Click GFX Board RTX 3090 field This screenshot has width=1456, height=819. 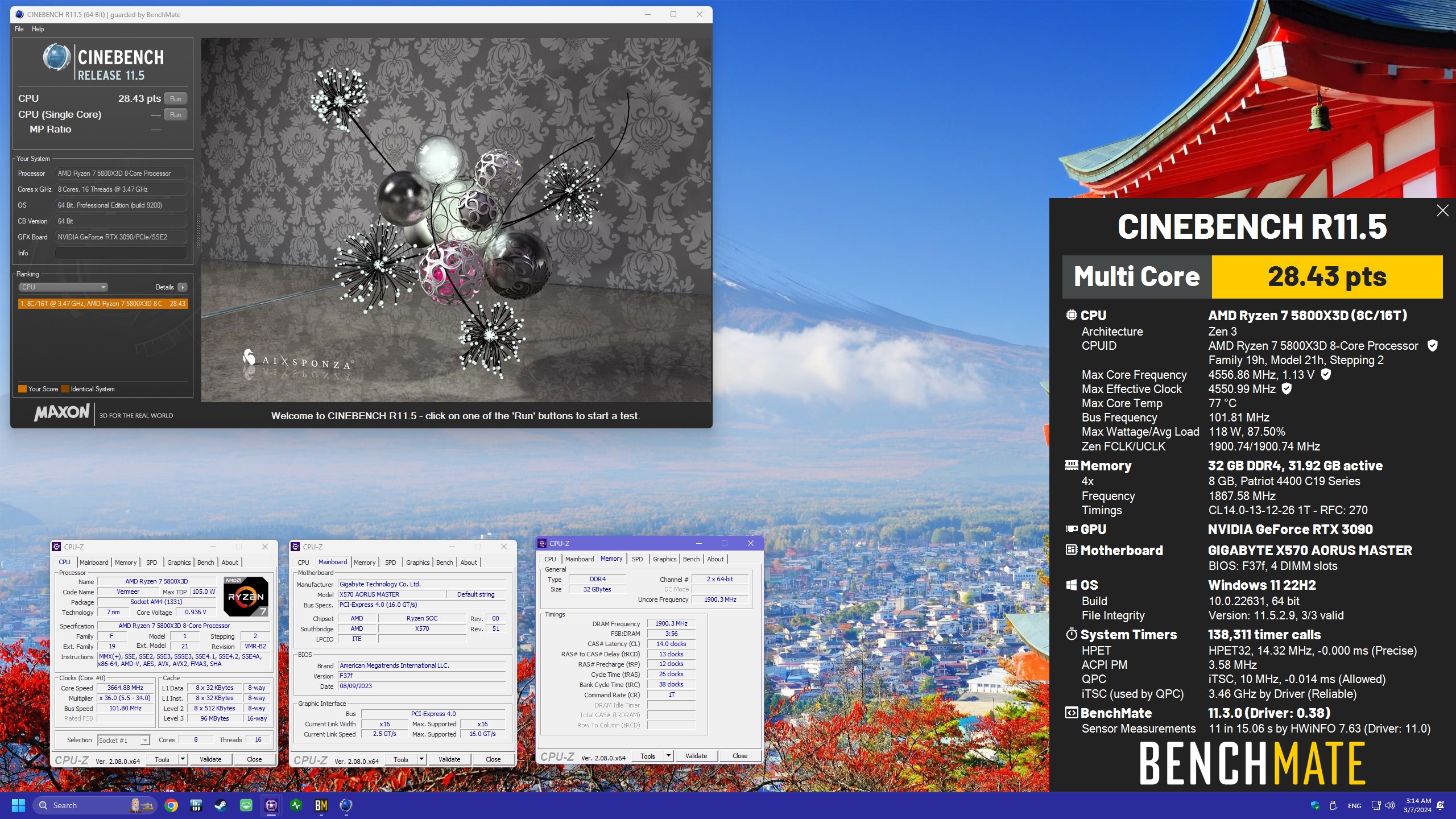121,237
